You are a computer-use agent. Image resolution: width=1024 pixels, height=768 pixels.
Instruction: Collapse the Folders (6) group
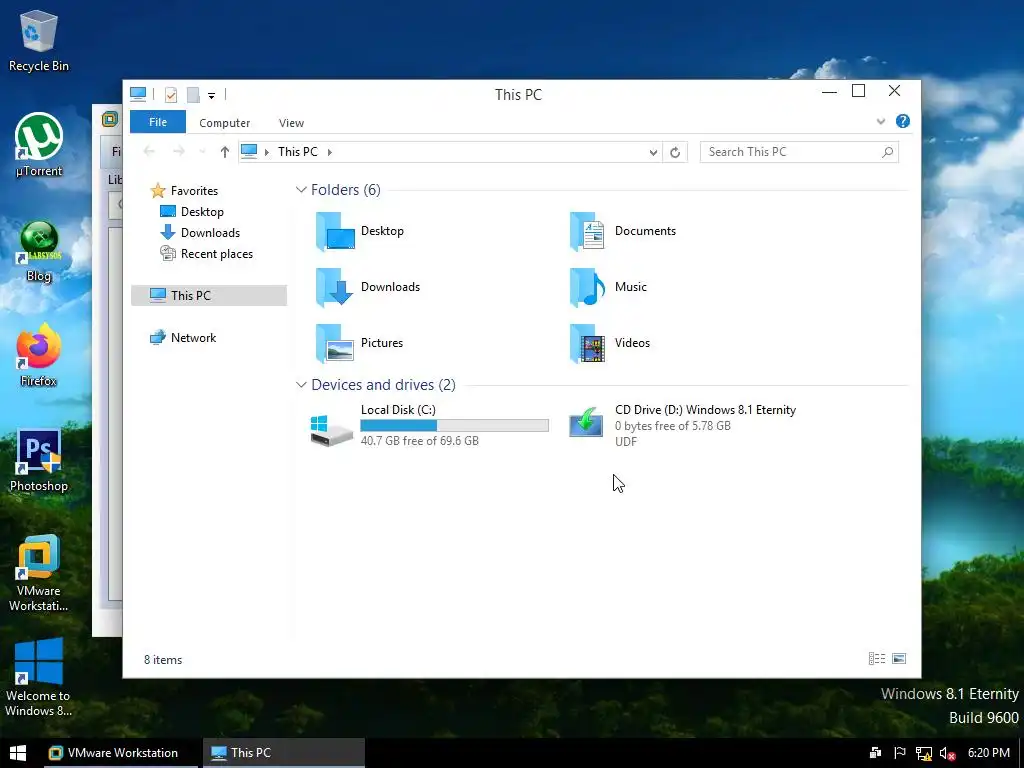[x=301, y=190]
